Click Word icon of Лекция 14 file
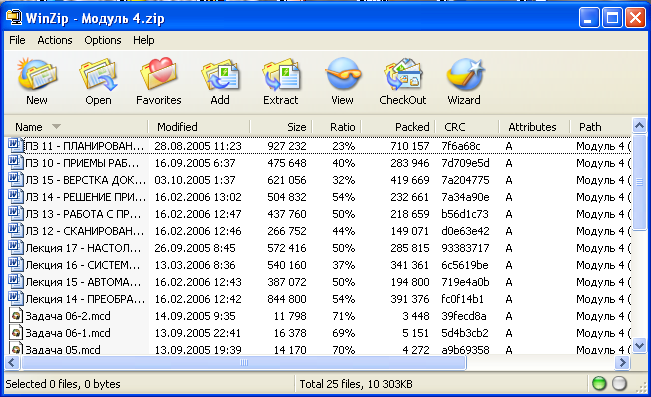 (15, 299)
